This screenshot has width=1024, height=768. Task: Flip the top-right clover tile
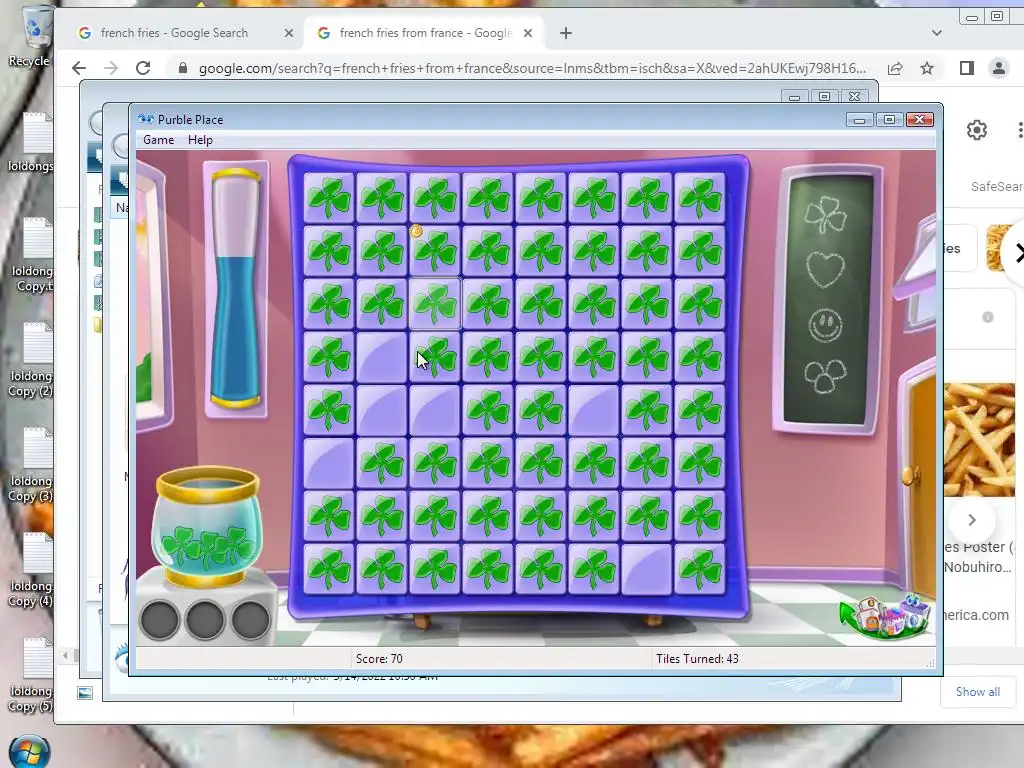pyautogui.click(x=699, y=198)
